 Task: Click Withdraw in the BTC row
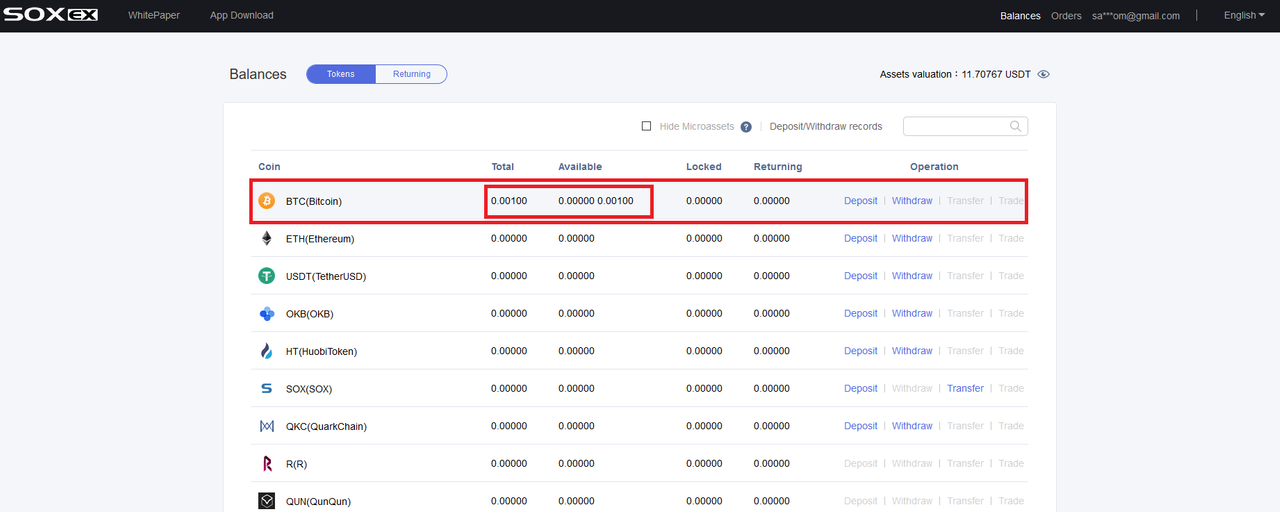pos(912,201)
